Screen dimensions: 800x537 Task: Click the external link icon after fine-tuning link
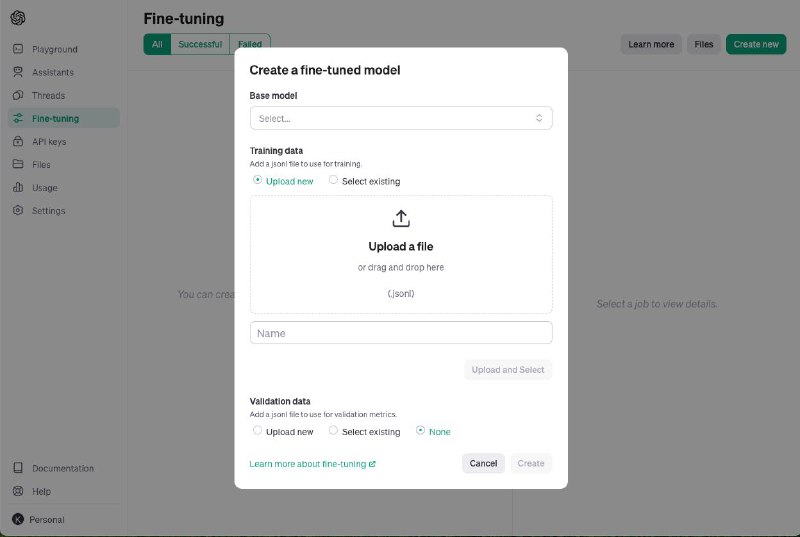coord(372,464)
